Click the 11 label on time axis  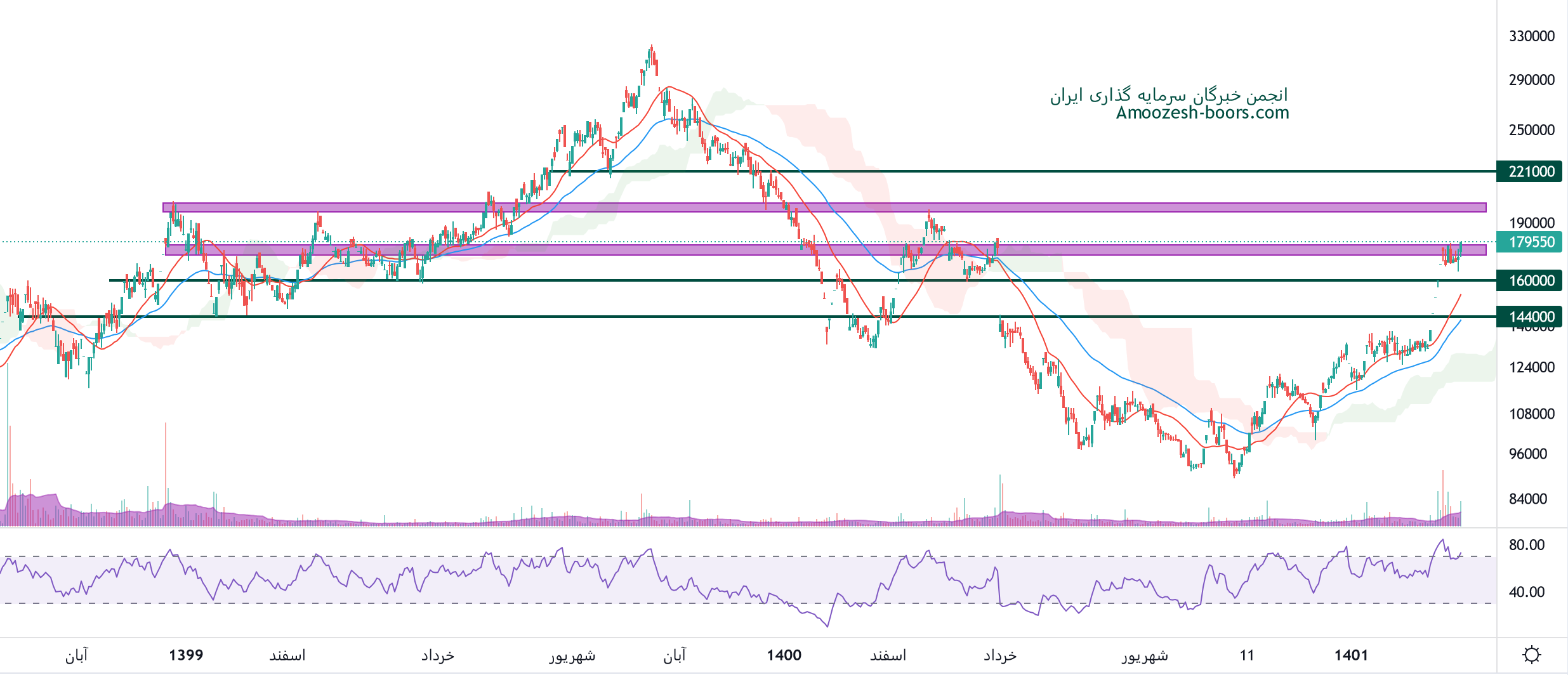coord(1247,655)
